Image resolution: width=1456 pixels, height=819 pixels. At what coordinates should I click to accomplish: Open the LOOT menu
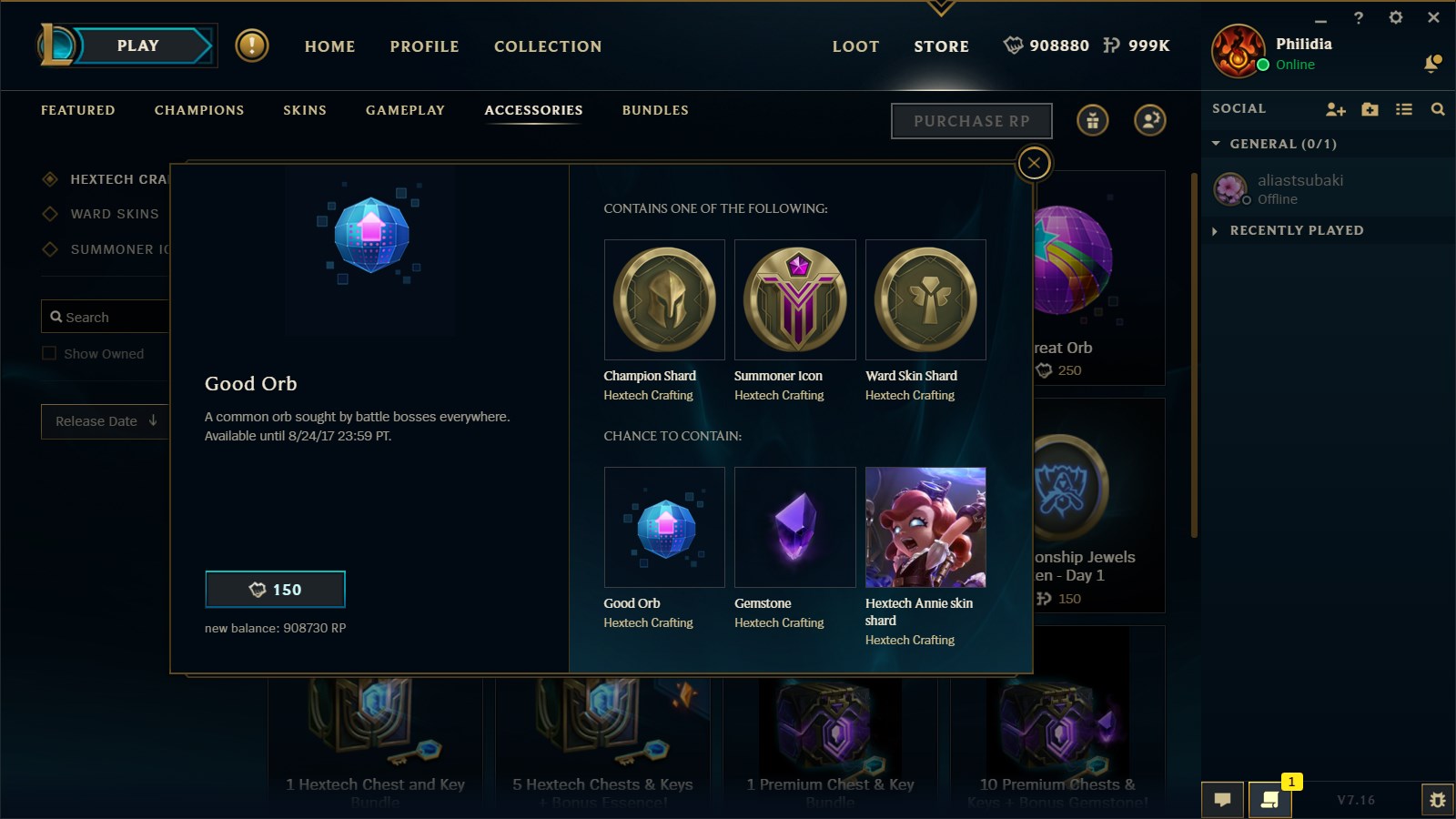coord(855,46)
